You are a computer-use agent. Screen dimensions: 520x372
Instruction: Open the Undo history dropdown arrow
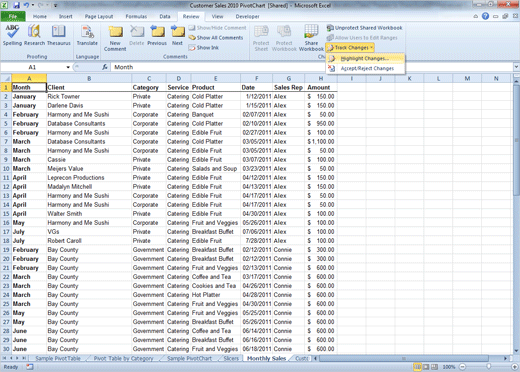tap(33, 5)
